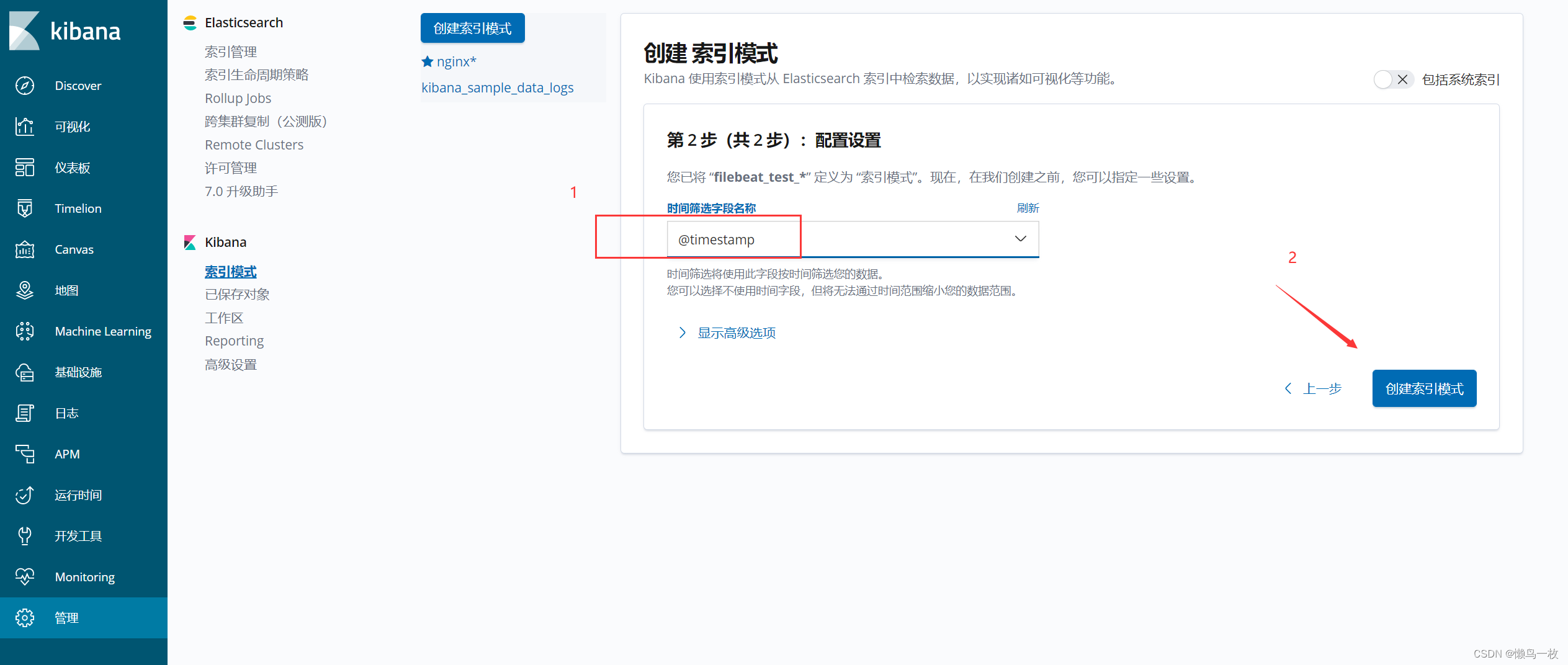Open Rollup Jobs link
The image size is (1568, 665).
coord(238,98)
